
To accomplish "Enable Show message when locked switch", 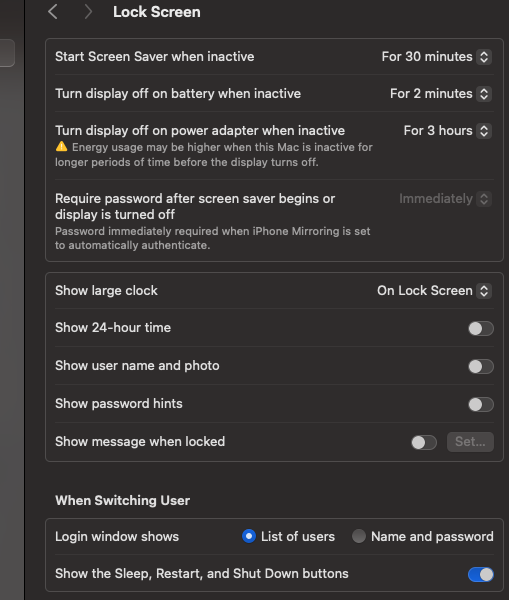I will tap(424, 442).
